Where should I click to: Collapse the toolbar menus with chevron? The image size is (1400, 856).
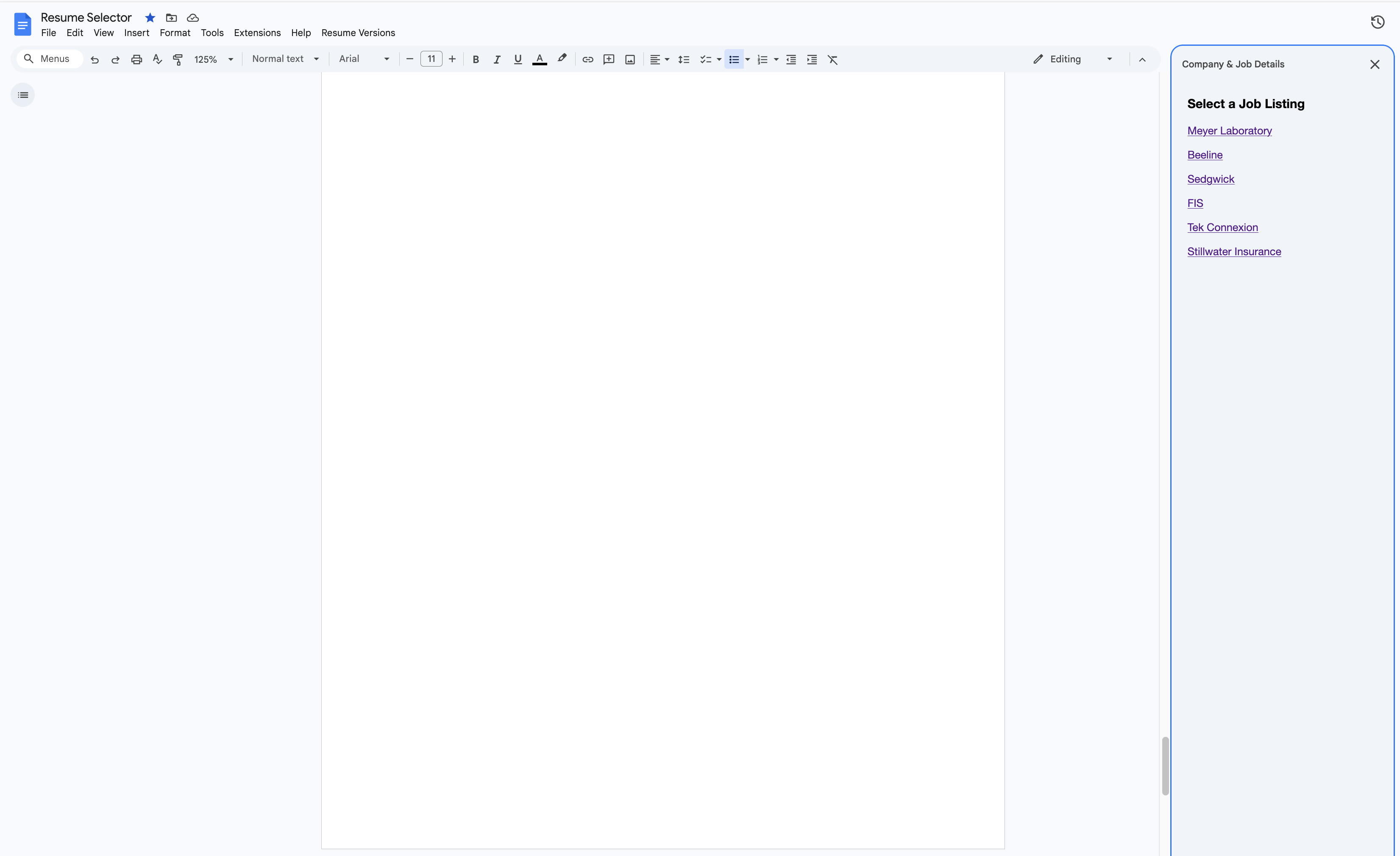click(x=1142, y=59)
